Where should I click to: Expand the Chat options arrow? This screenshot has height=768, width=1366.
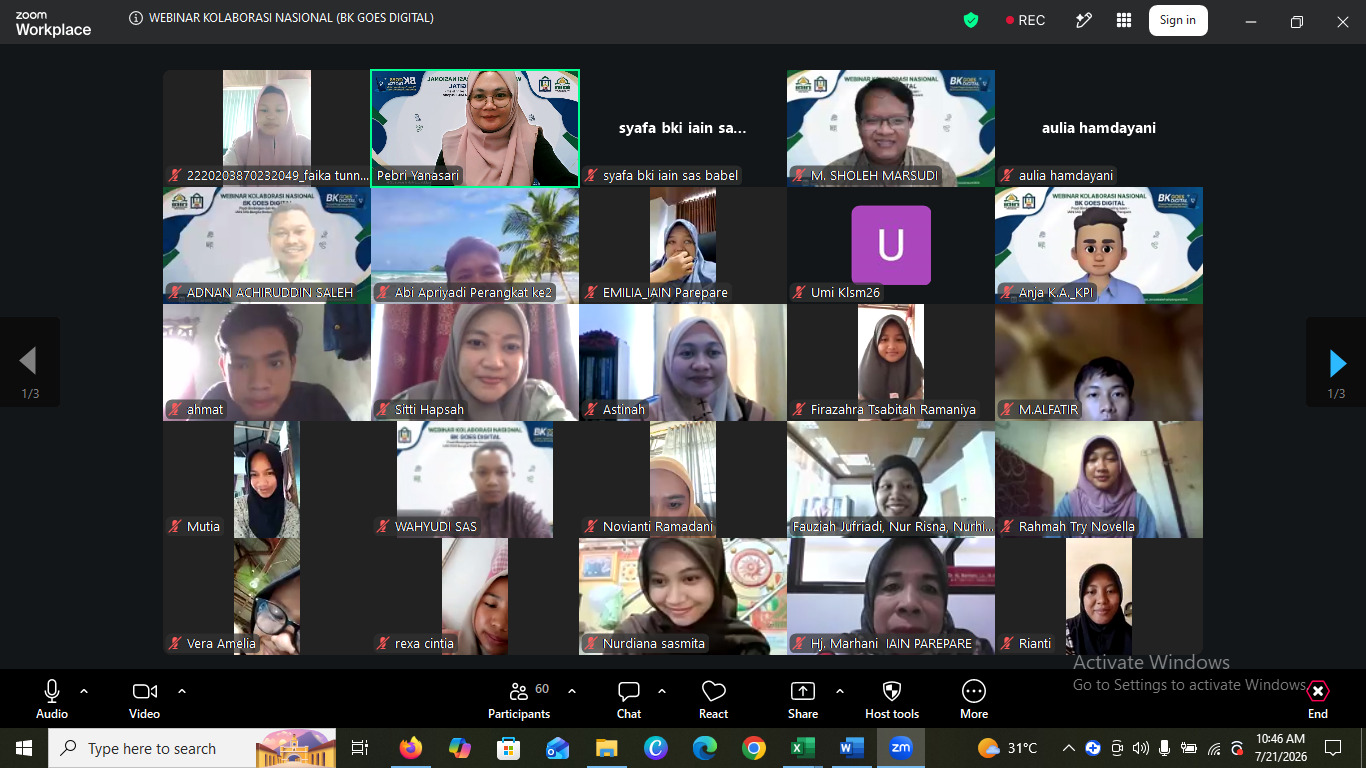click(662, 691)
